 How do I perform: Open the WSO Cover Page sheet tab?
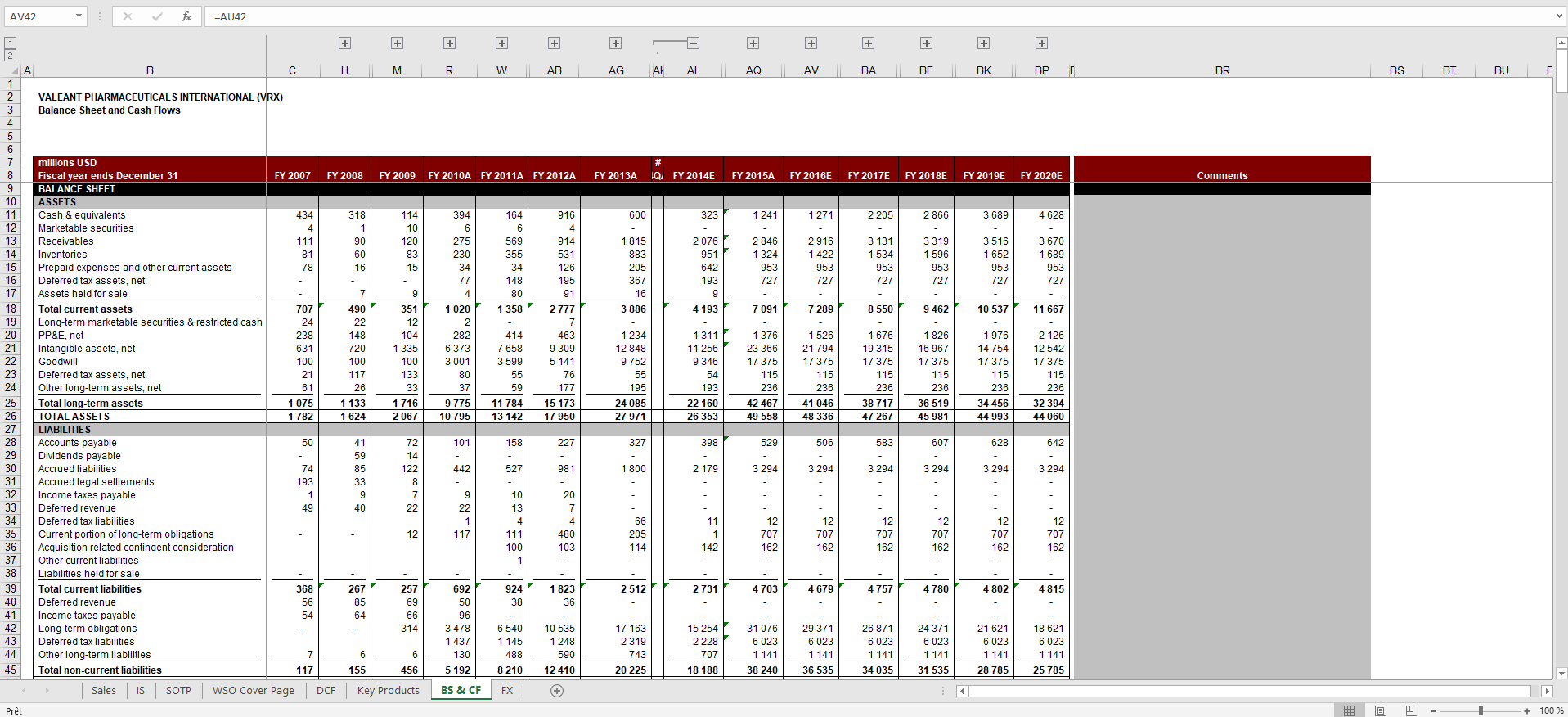tap(254, 690)
